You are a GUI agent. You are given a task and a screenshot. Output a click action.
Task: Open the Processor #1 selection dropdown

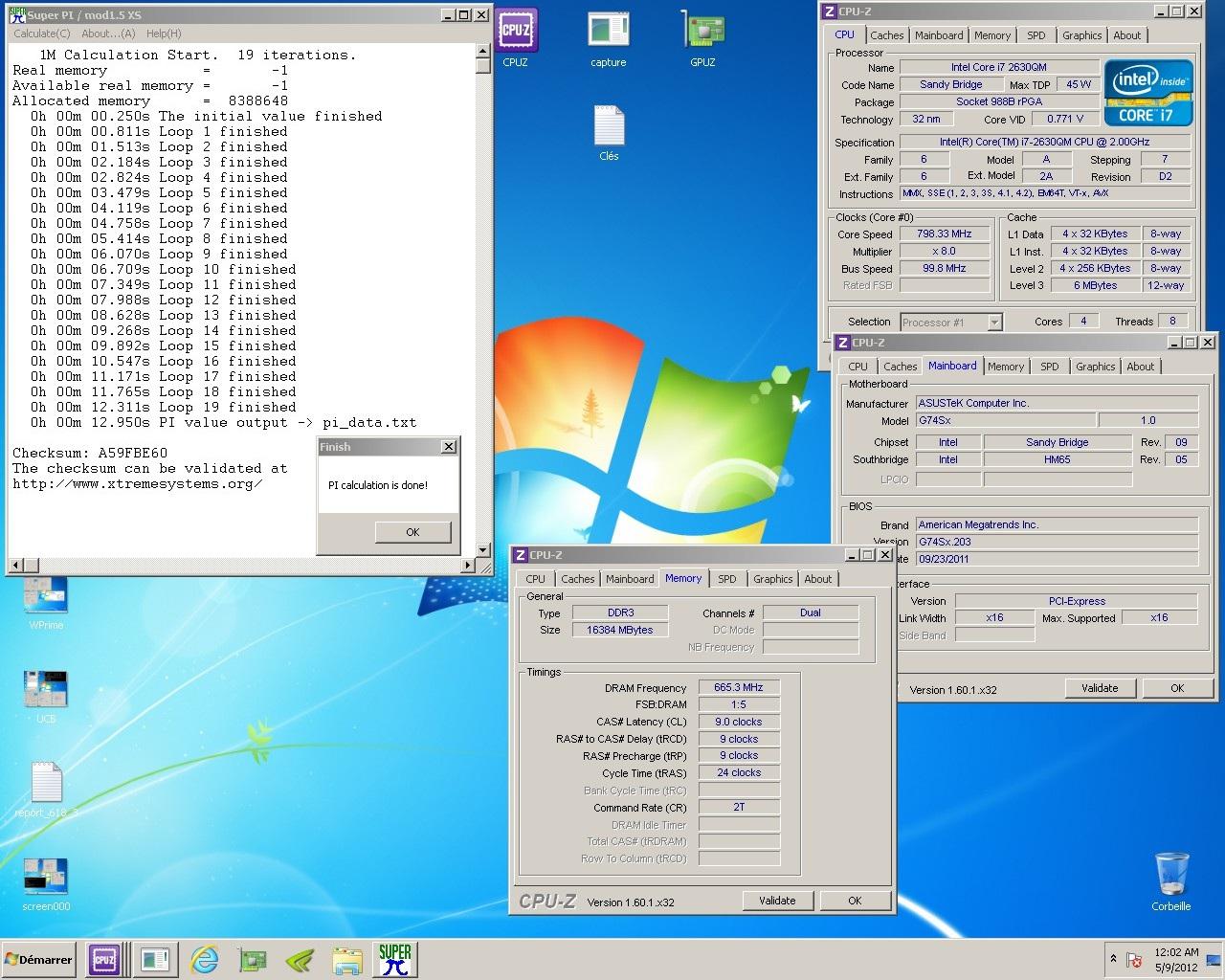pos(950,322)
